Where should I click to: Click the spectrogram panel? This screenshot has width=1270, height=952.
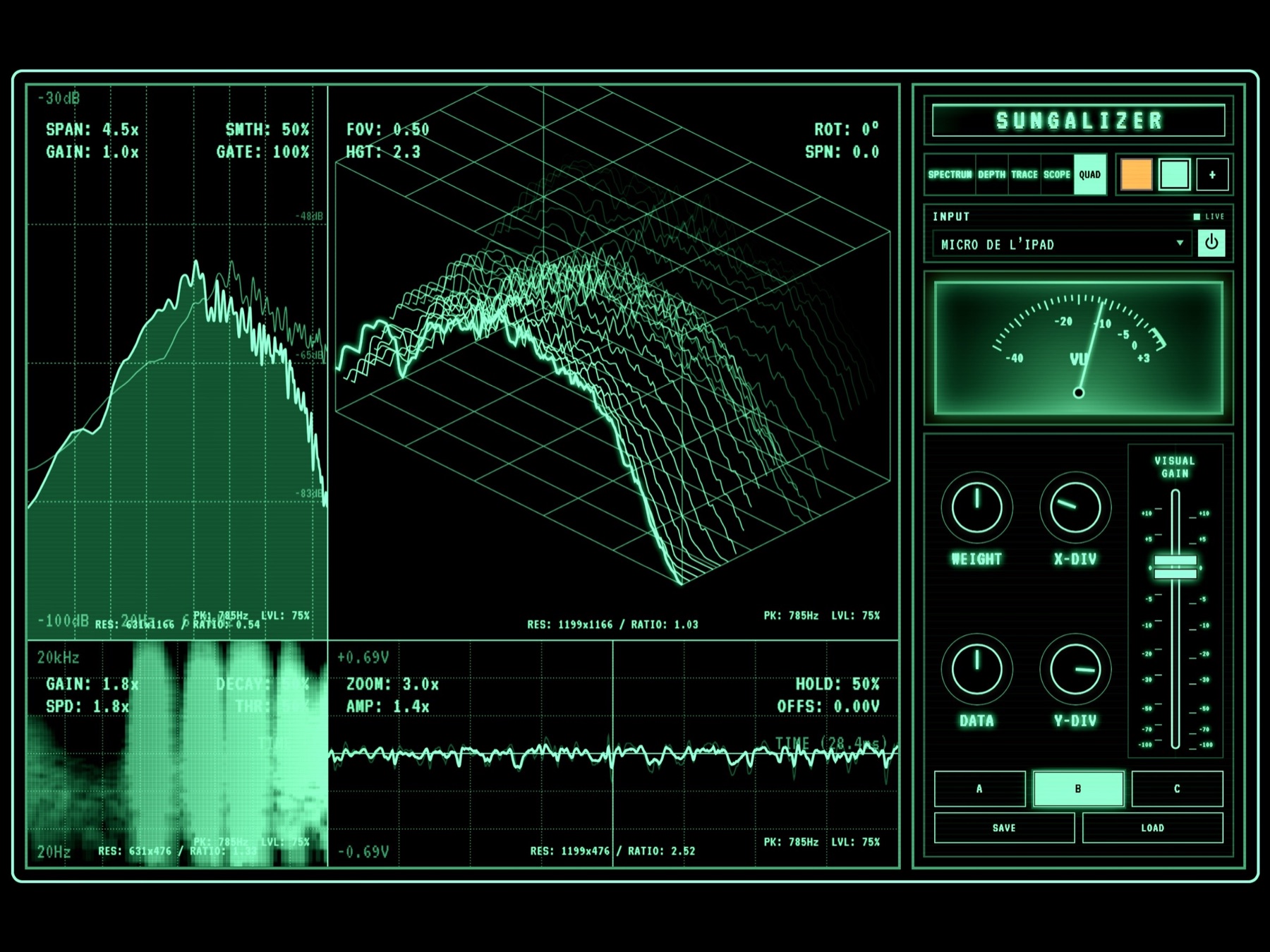(x=176, y=754)
